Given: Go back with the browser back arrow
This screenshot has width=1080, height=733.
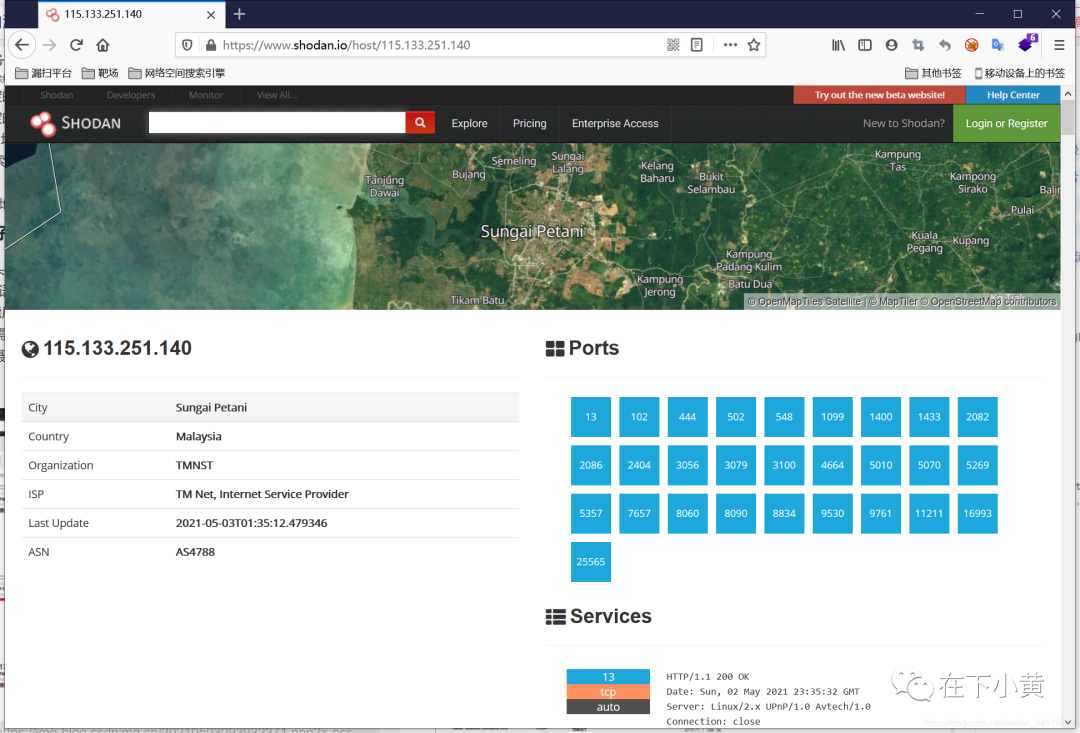Looking at the screenshot, I should (x=22, y=45).
